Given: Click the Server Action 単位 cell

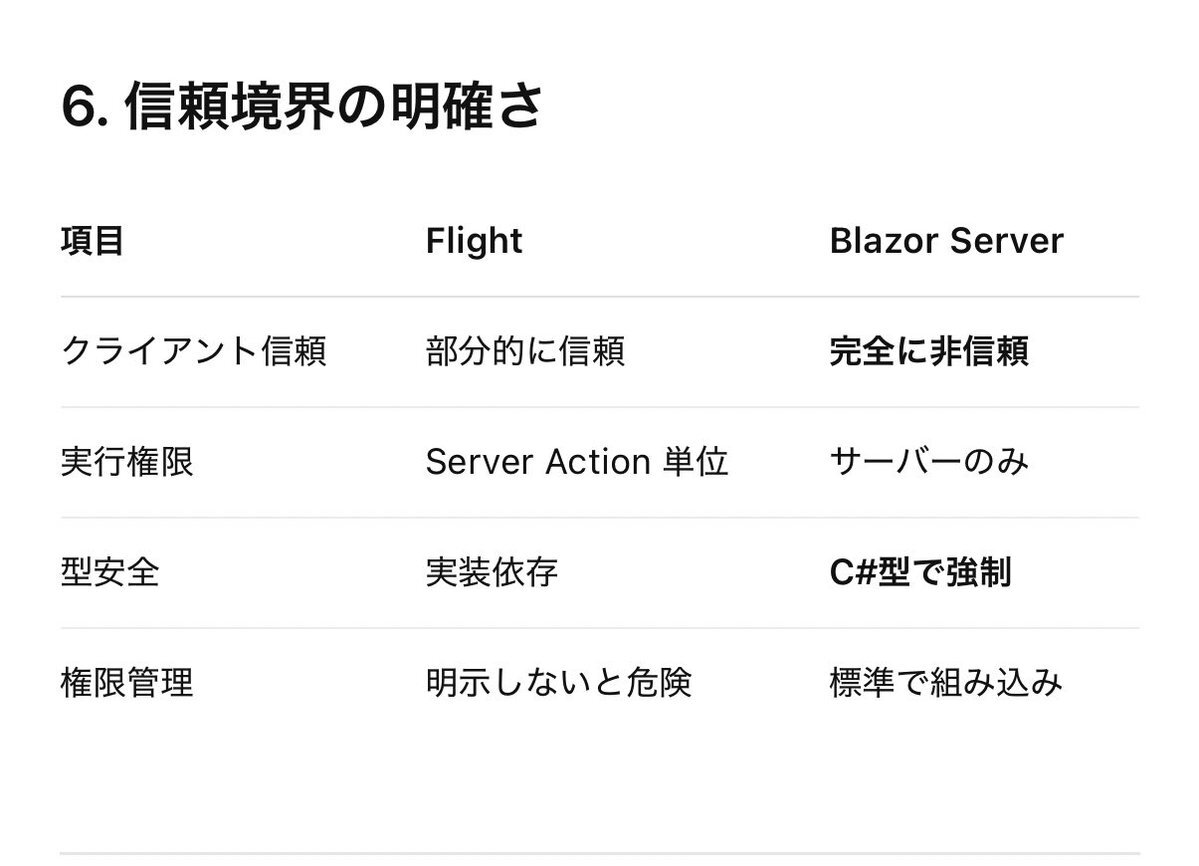Looking at the screenshot, I should click(577, 462).
